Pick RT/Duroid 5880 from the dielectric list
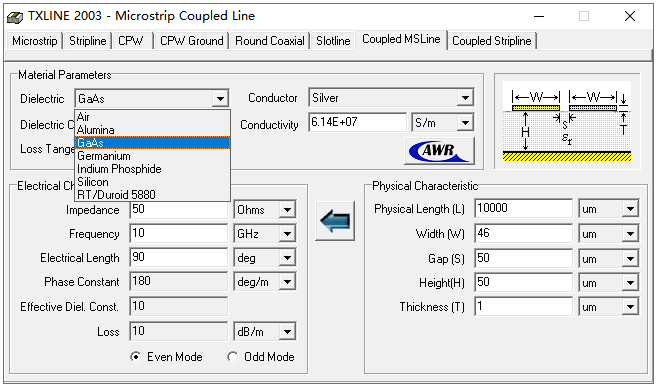Viewport: 657px width, 387px height. (153, 195)
